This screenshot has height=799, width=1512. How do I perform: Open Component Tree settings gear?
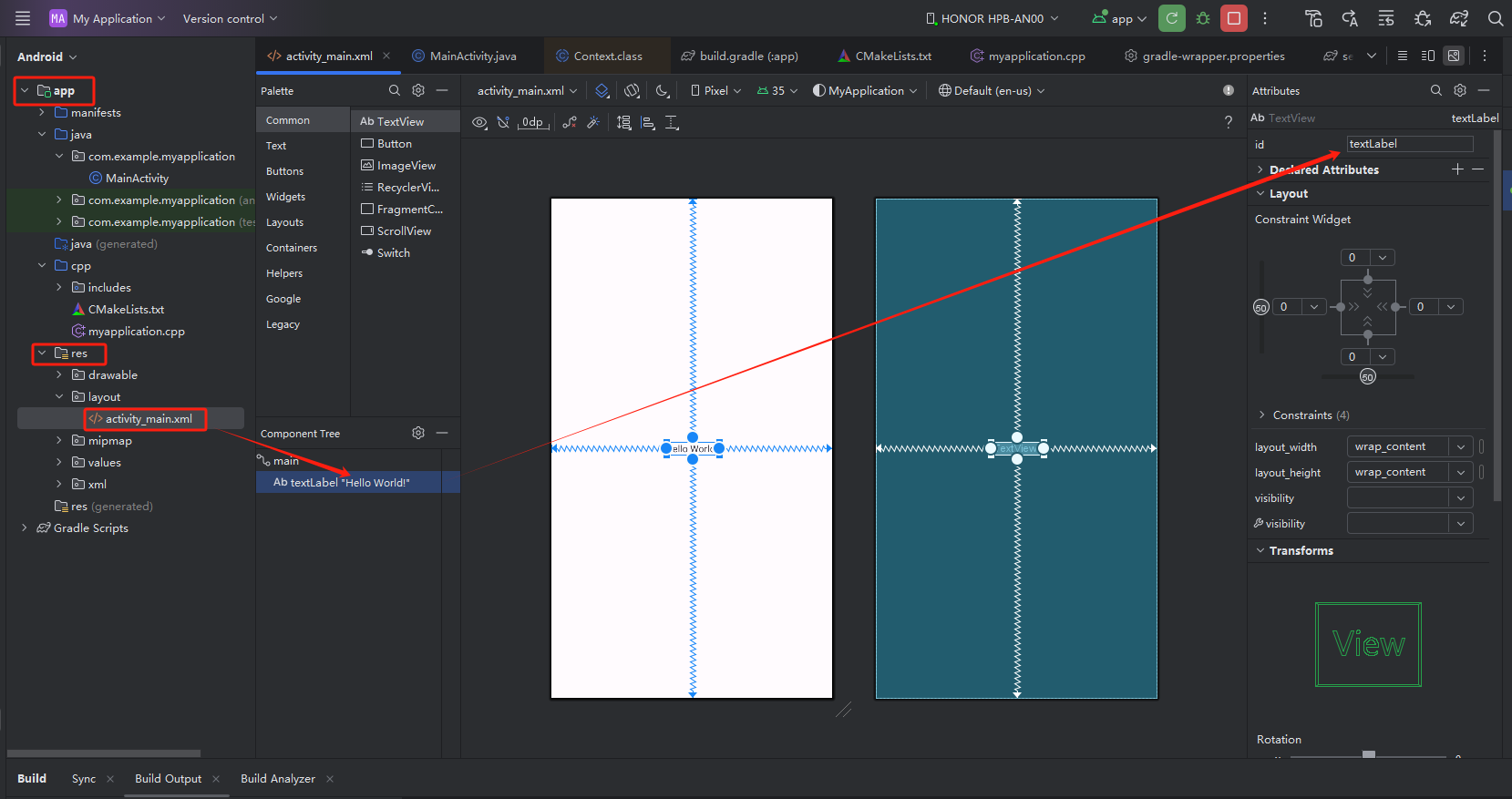coord(418,433)
